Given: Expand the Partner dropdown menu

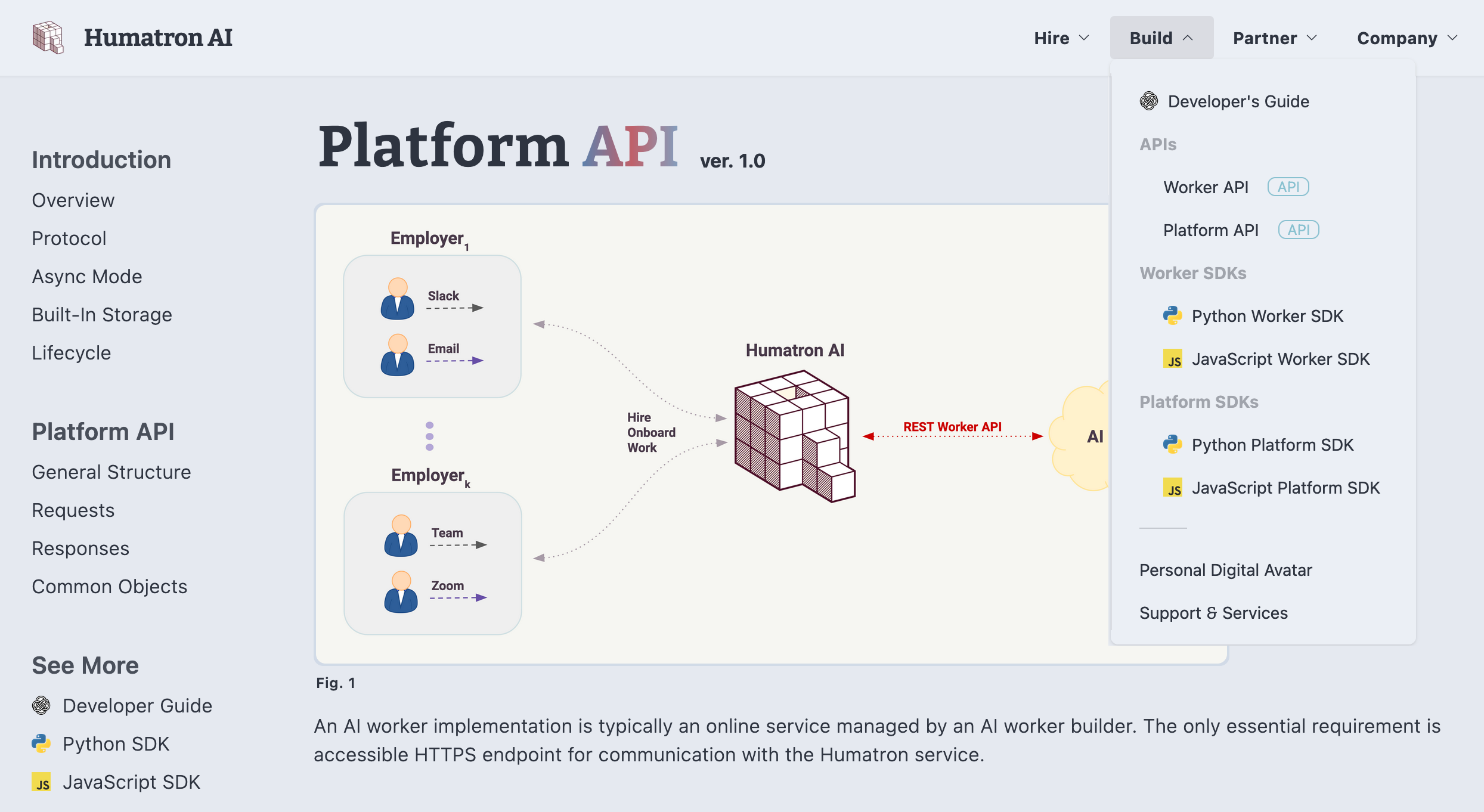Looking at the screenshot, I should click(x=1275, y=38).
